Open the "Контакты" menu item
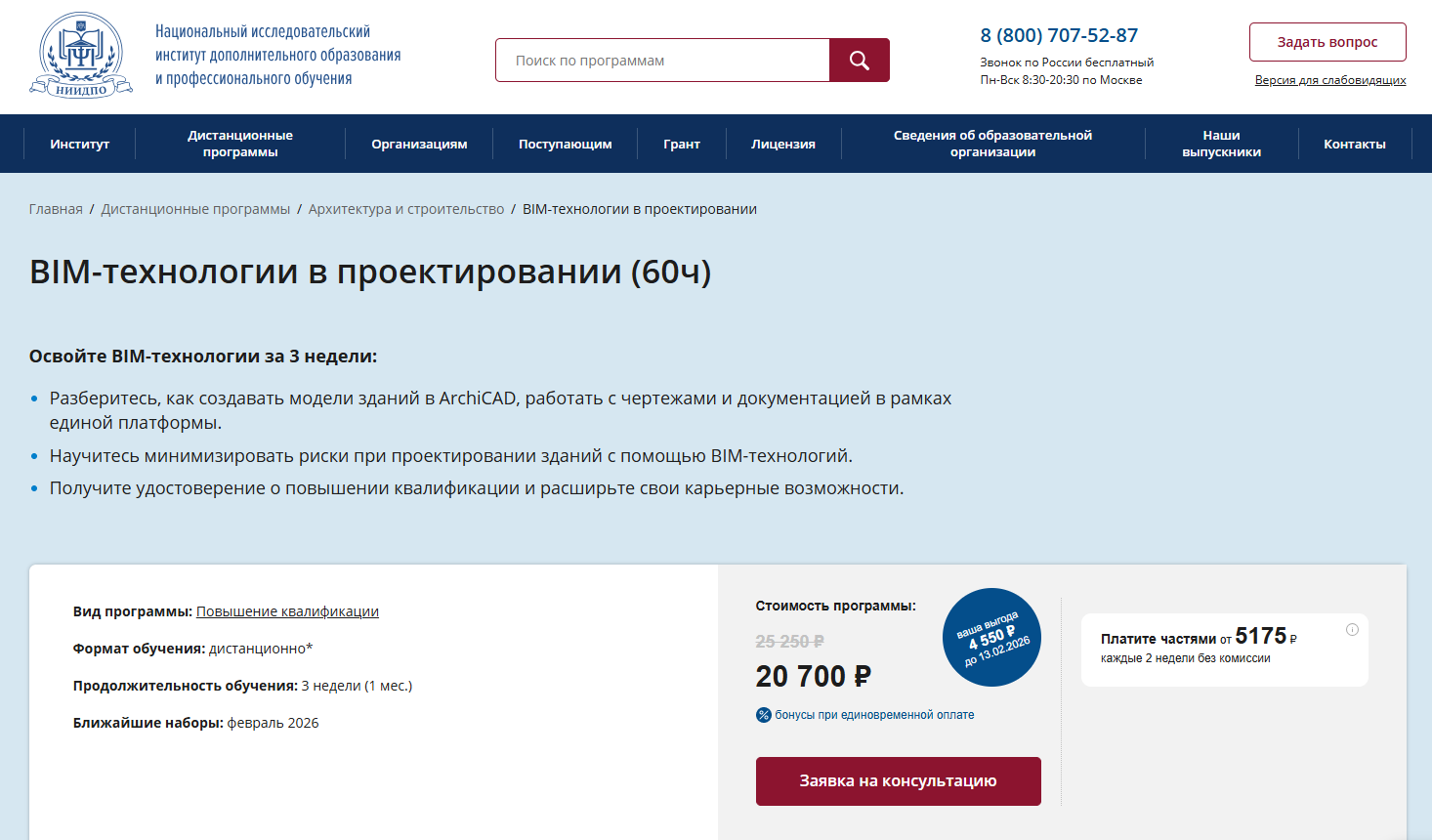This screenshot has width=1432, height=840. (x=1354, y=144)
